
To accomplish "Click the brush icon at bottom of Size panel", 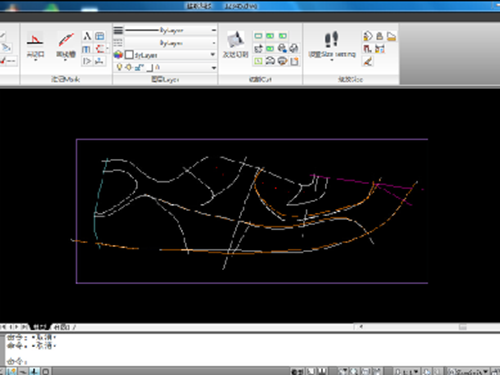I will 368,61.
